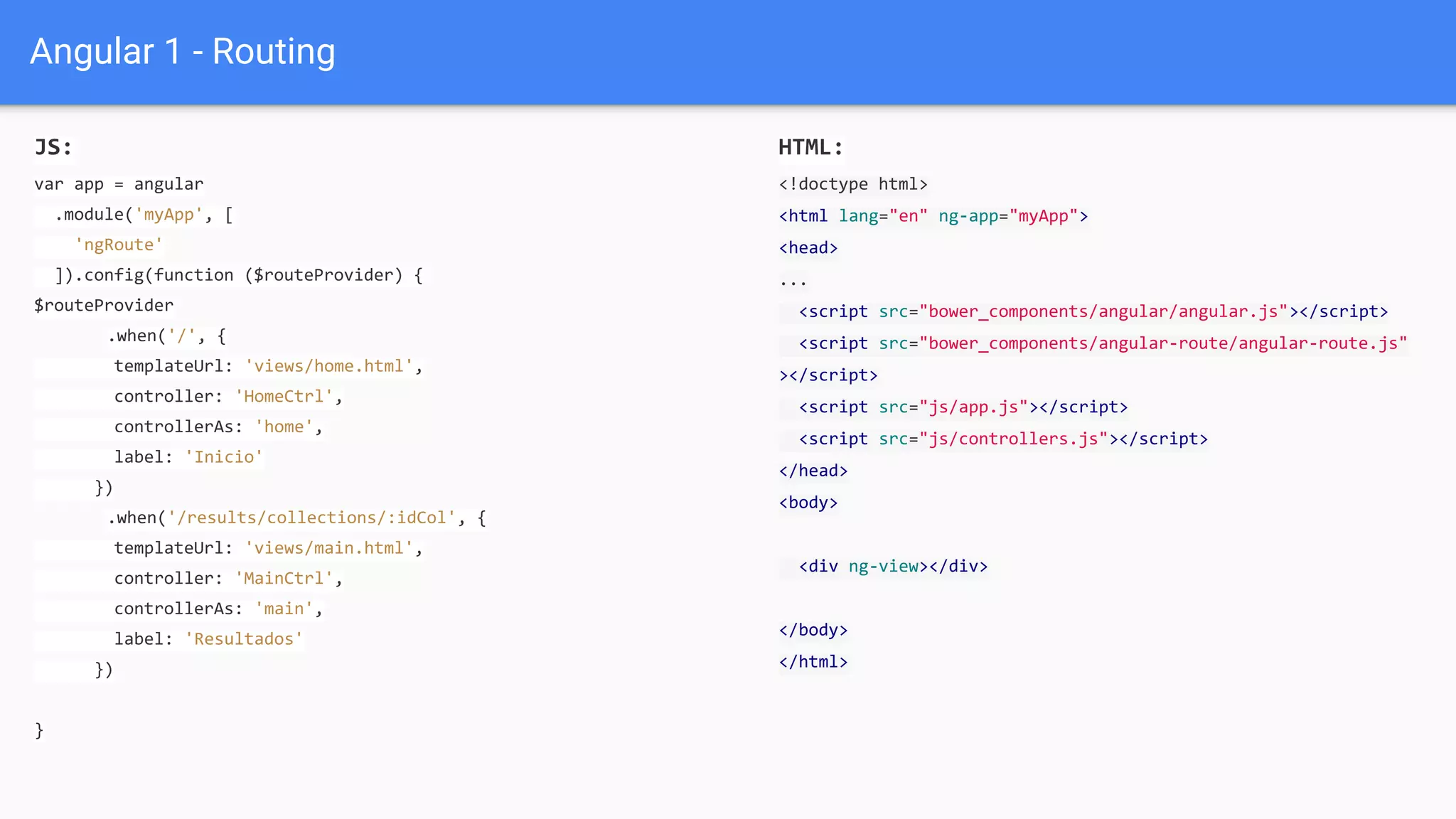Click controller: 'MainCtrl' line

[228, 579]
